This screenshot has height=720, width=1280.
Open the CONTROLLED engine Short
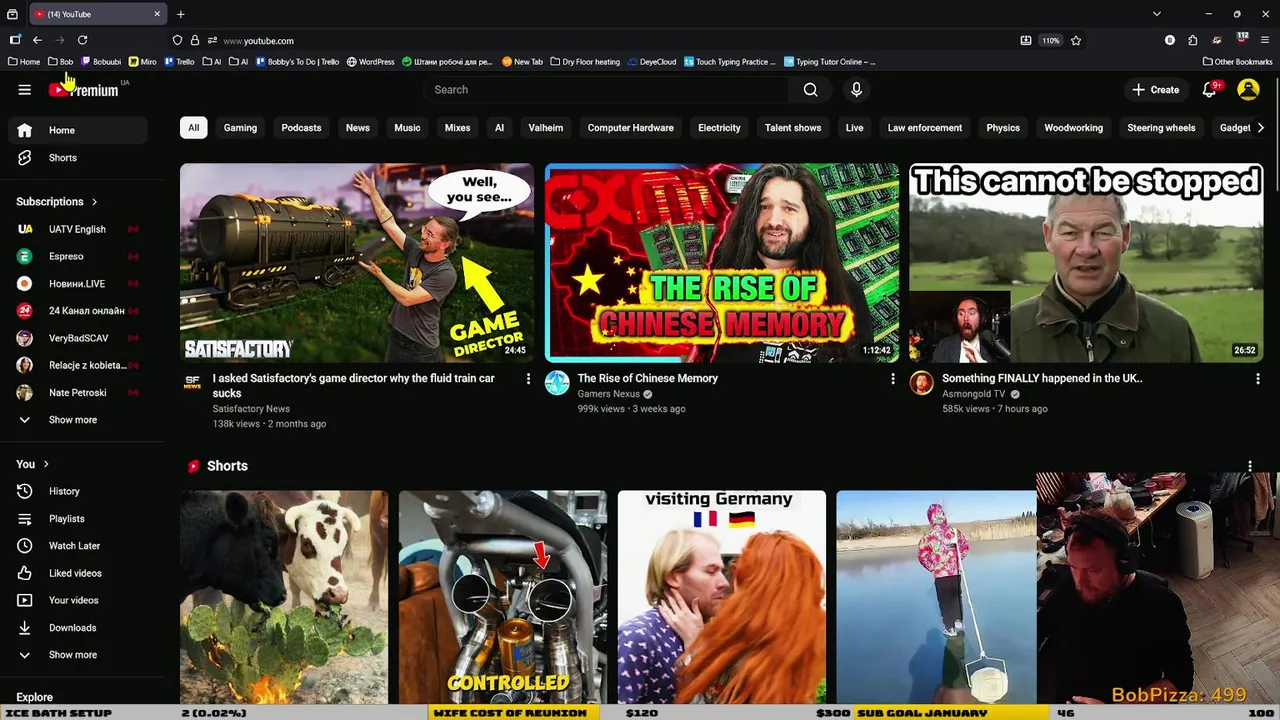click(503, 597)
